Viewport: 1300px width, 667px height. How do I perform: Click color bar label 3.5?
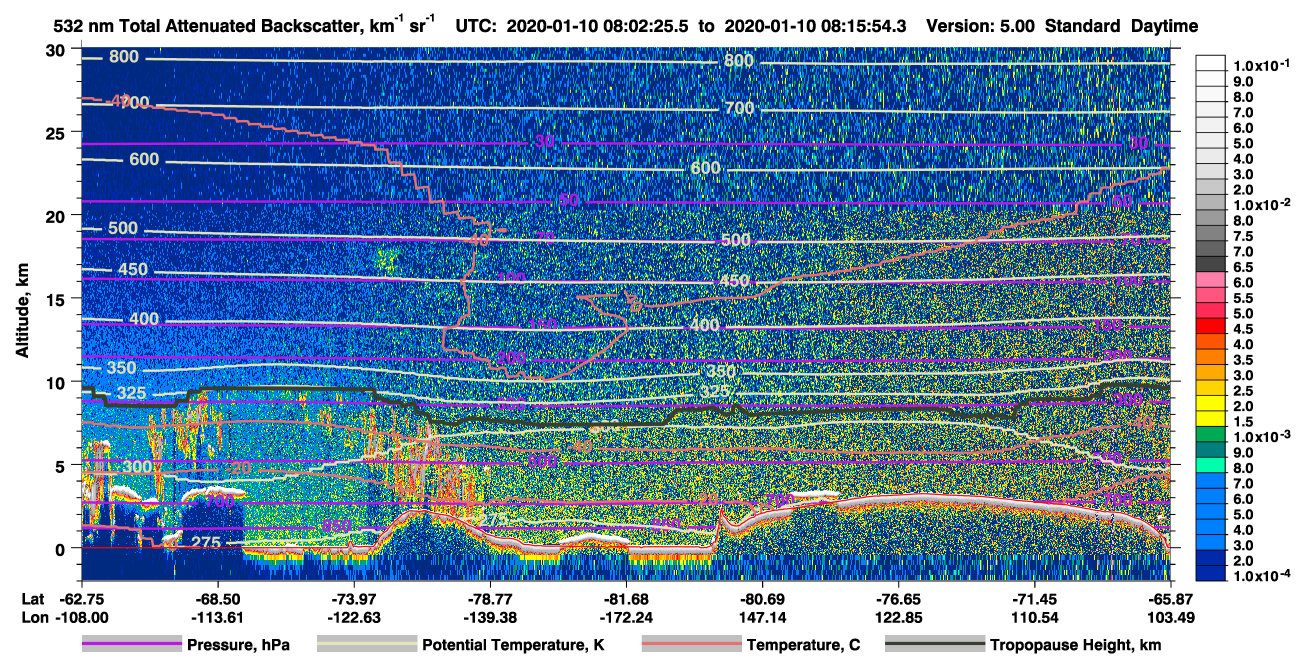(x=1244, y=359)
